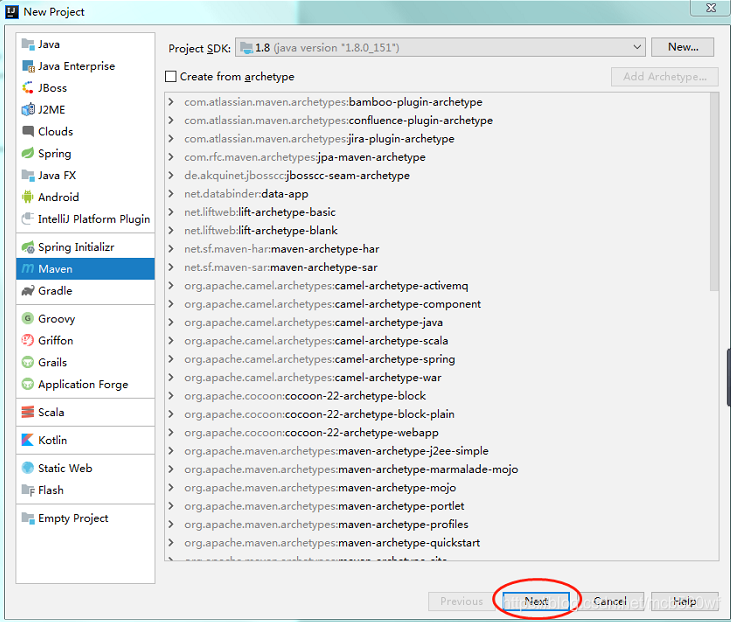Image resolution: width=731 pixels, height=622 pixels.
Task: Click the Cancel button
Action: coord(610,601)
